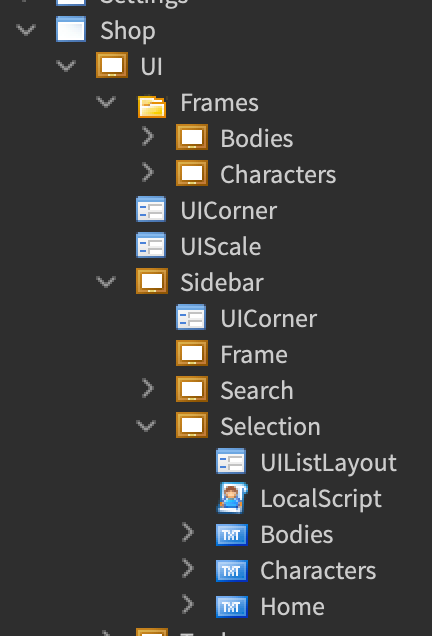Select the UI item label
Screen dimensions: 432x636
point(151,67)
